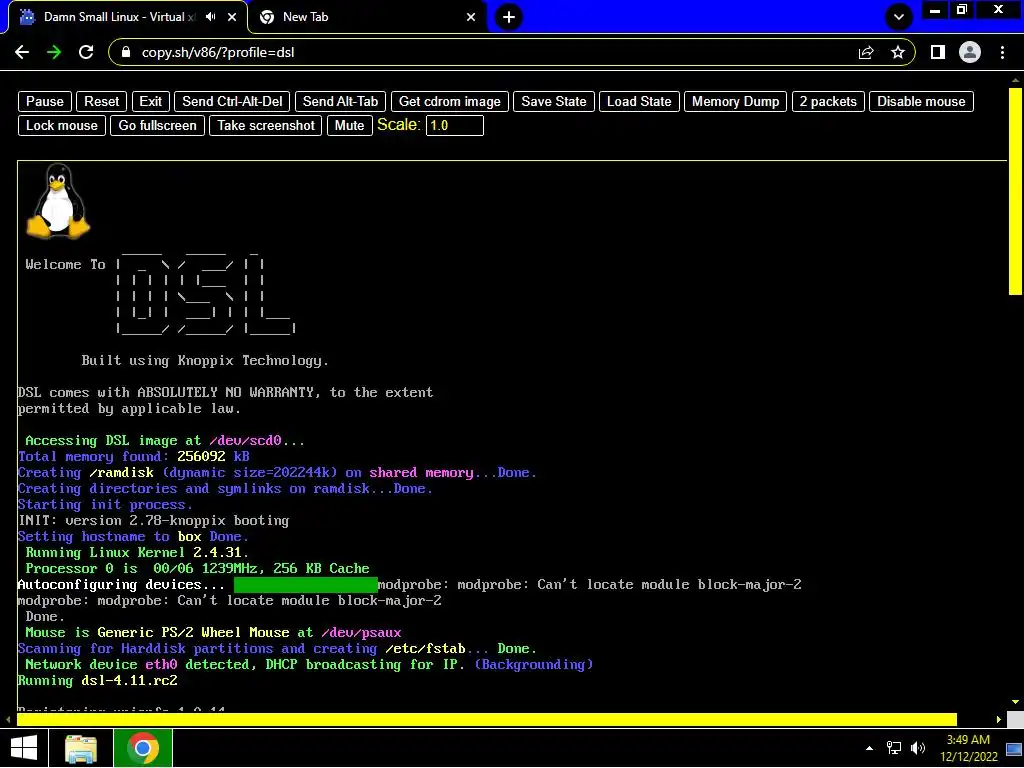Click the Pause emulator button
Viewport: 1024px width, 768px height.
click(x=44, y=101)
